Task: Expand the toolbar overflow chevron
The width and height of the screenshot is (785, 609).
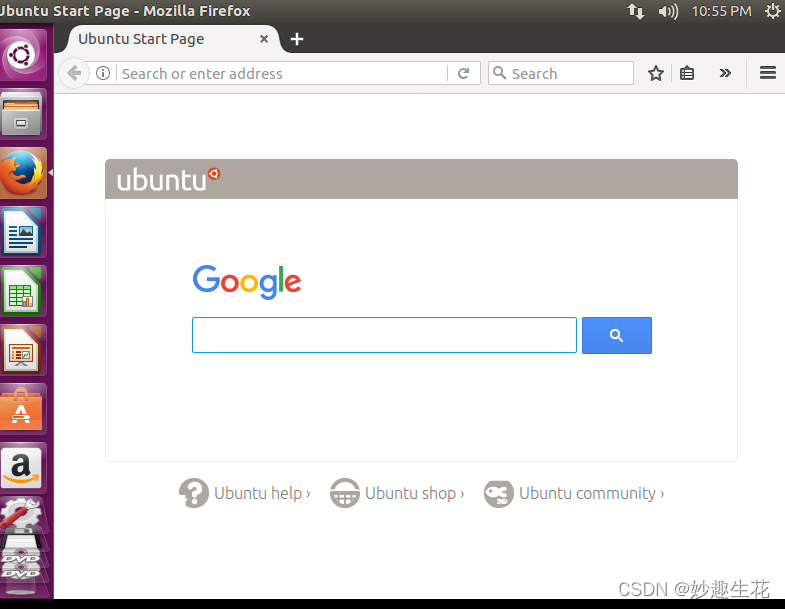Action: 725,74
